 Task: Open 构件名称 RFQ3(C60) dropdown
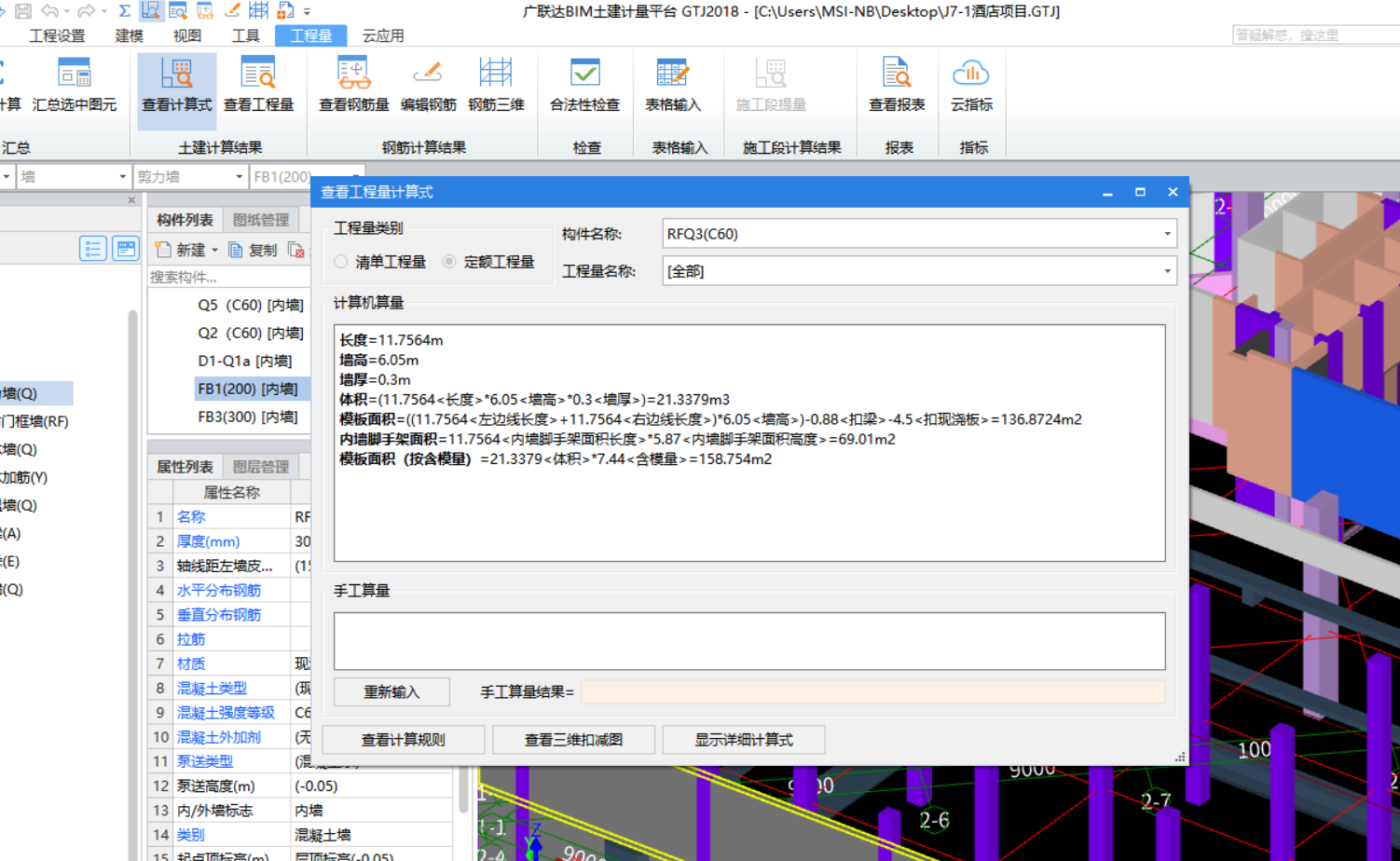pyautogui.click(x=1167, y=234)
